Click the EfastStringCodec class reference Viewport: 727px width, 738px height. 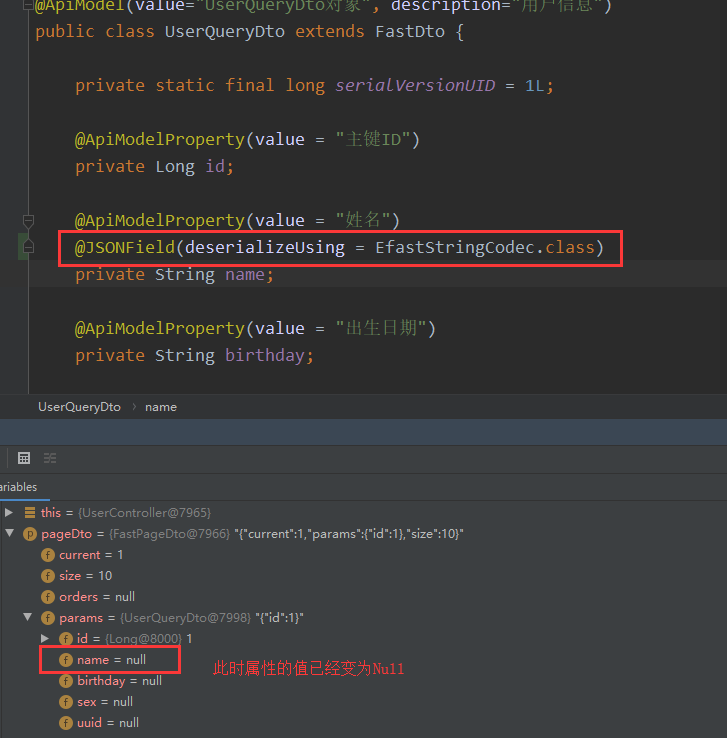[x=455, y=247]
